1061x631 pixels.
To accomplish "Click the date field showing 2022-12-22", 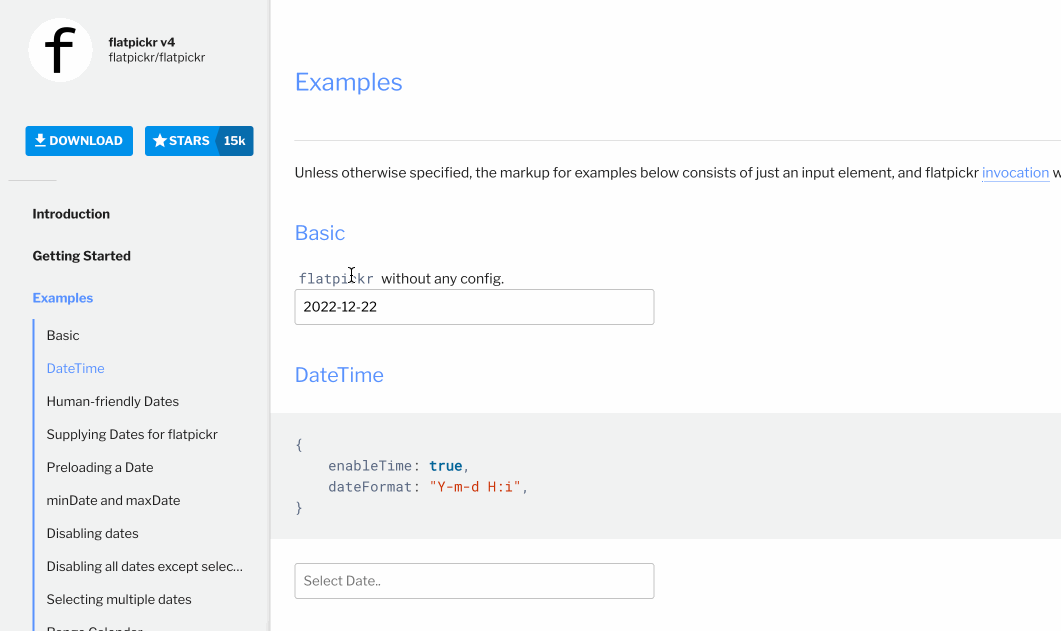I will (473, 306).
